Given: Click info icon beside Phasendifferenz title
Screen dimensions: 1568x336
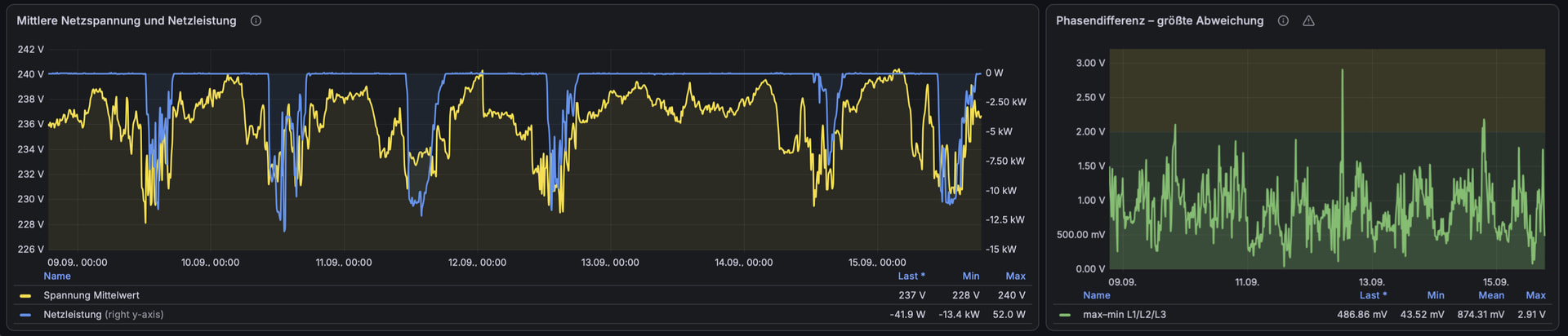Looking at the screenshot, I should pos(1283,21).
